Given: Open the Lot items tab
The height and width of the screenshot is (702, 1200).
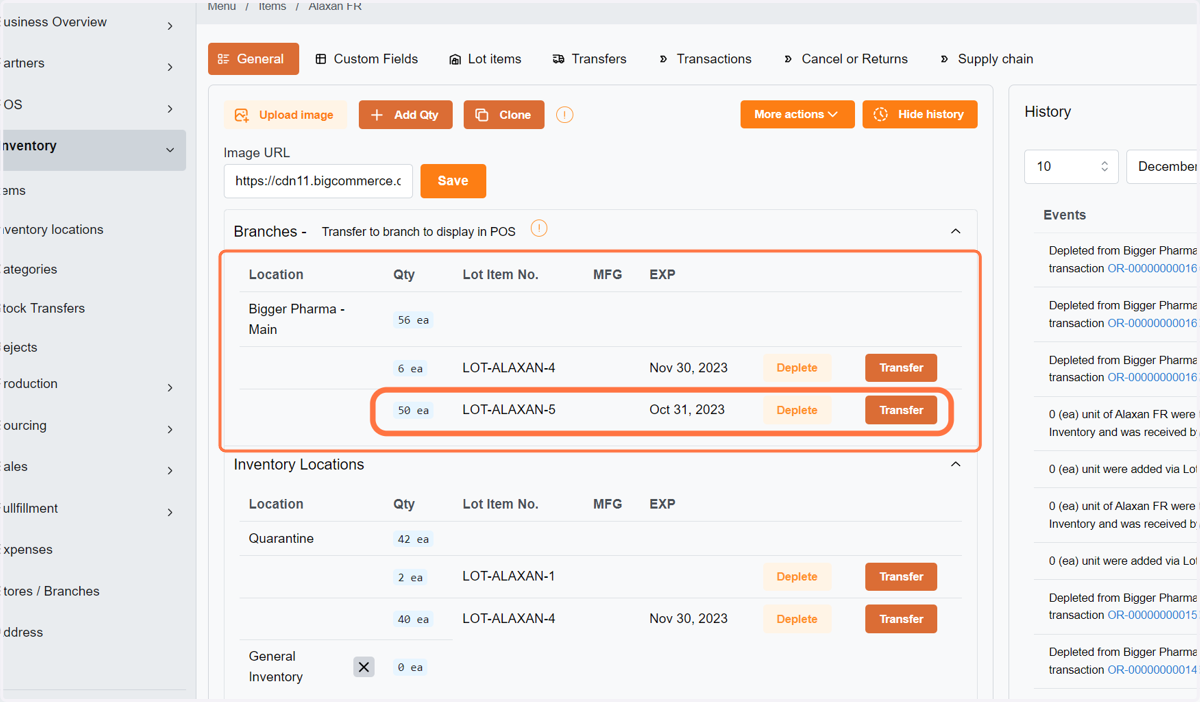Looking at the screenshot, I should [x=485, y=59].
